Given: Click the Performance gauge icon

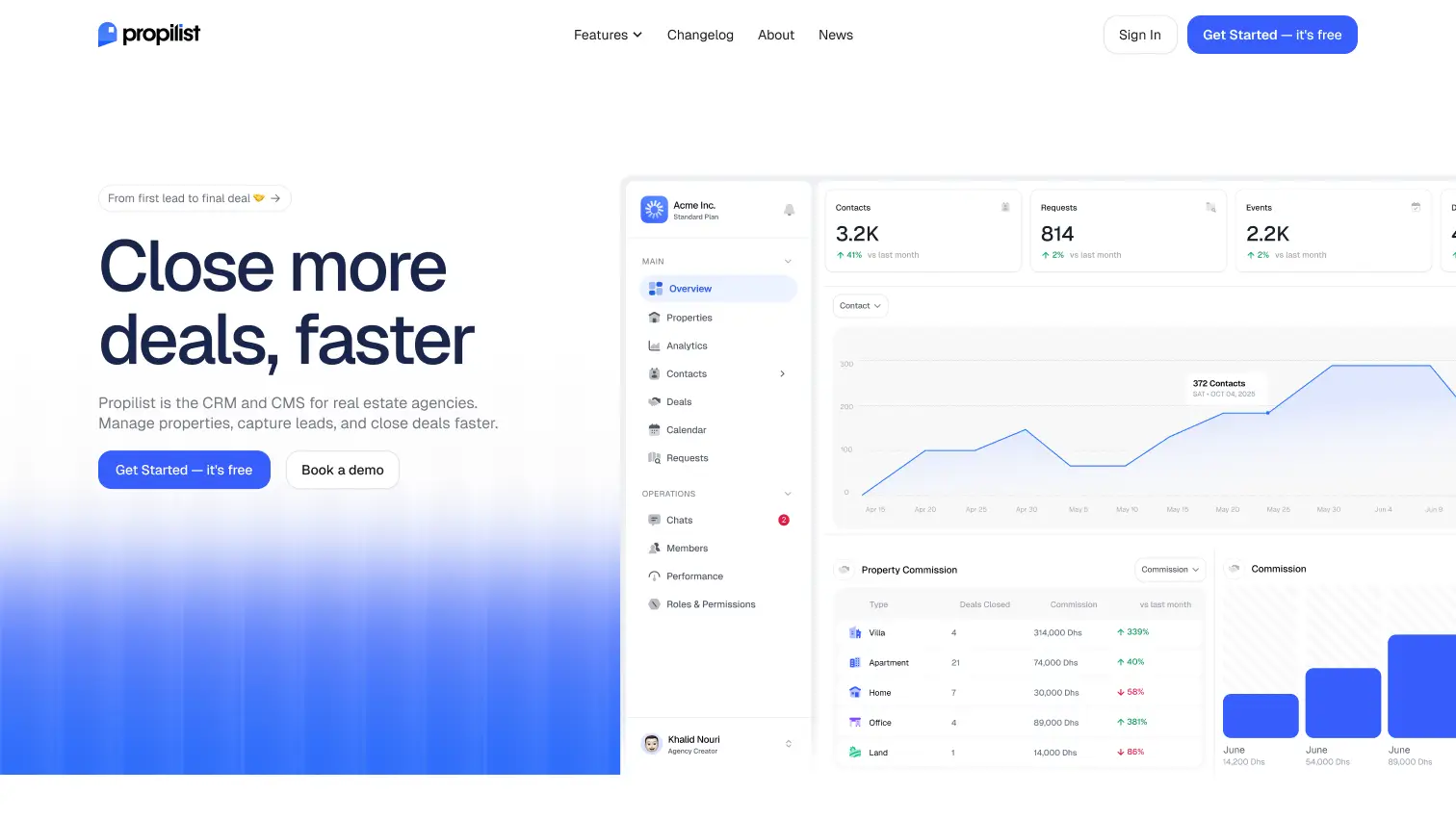Looking at the screenshot, I should pos(655,576).
